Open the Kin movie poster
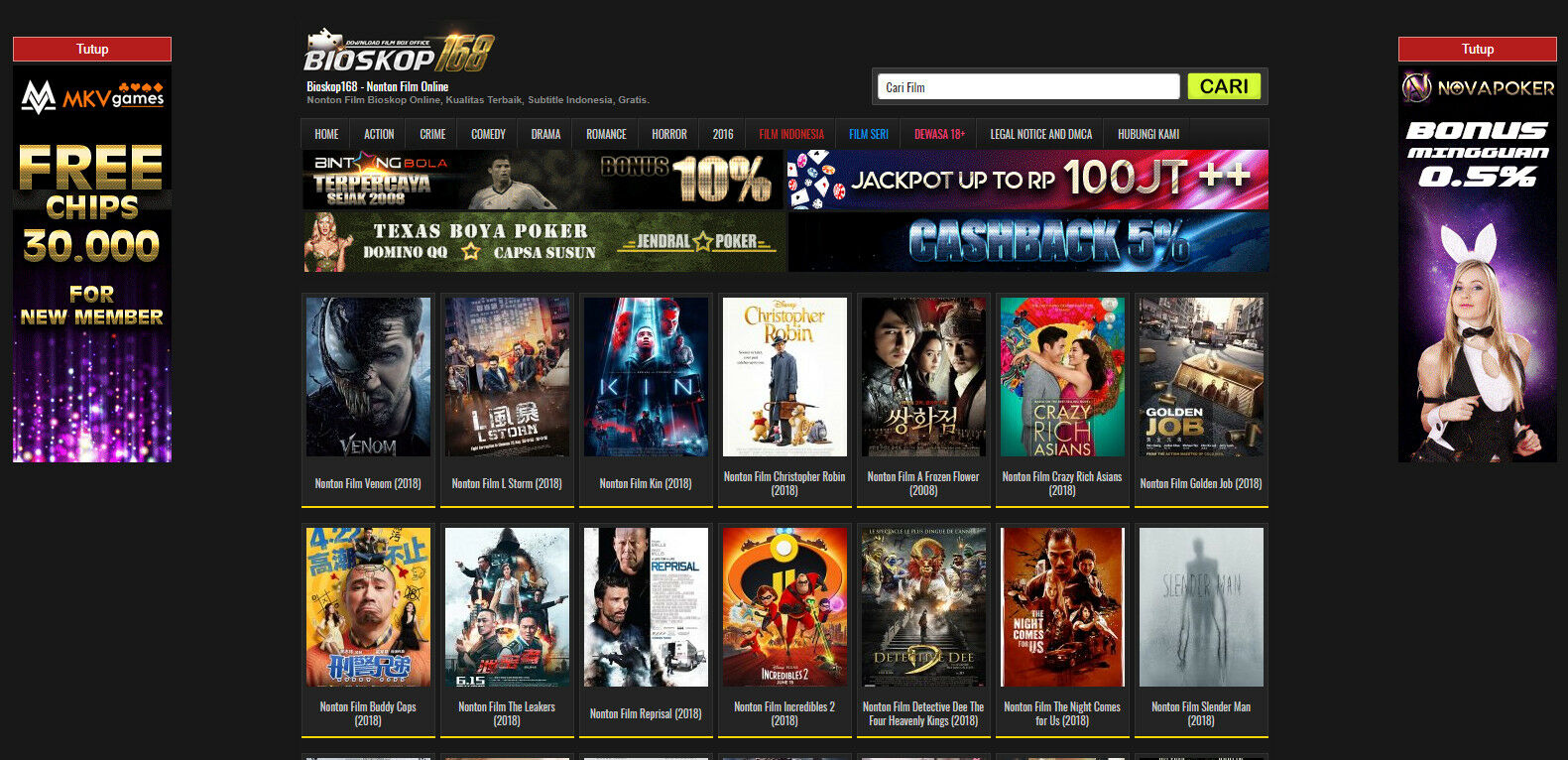The height and width of the screenshot is (760, 1568). (646, 377)
